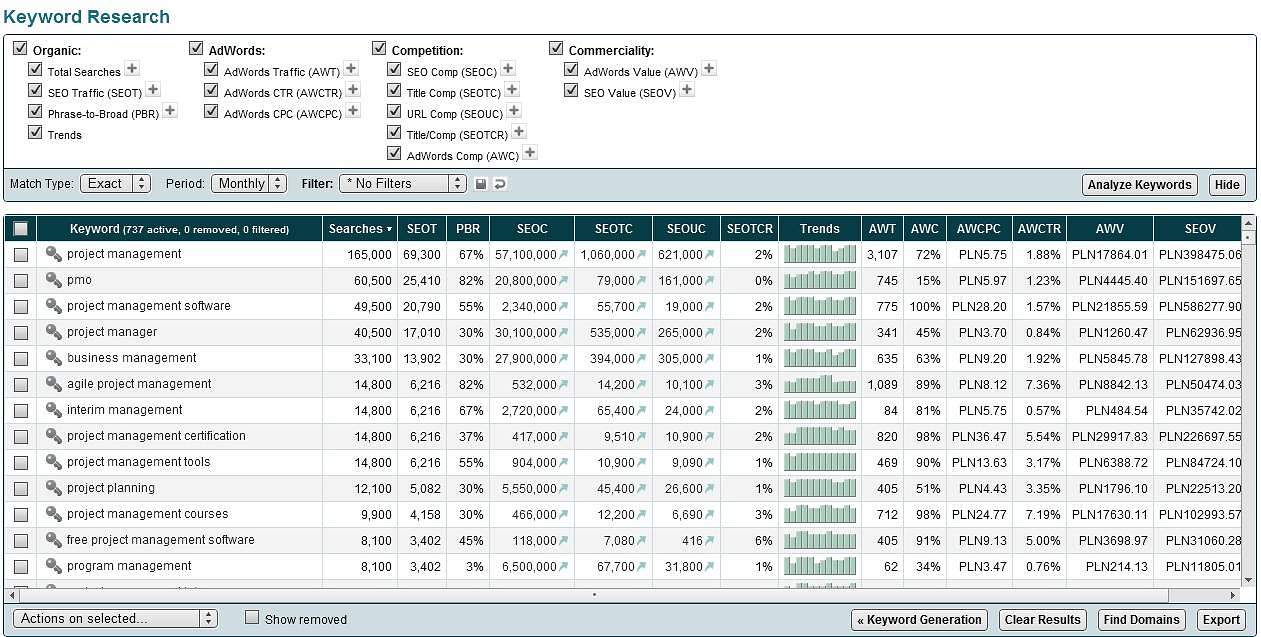Click plus icon next to AdWords CPC (AWCPC)
This screenshot has width=1261, height=637.
(x=353, y=111)
